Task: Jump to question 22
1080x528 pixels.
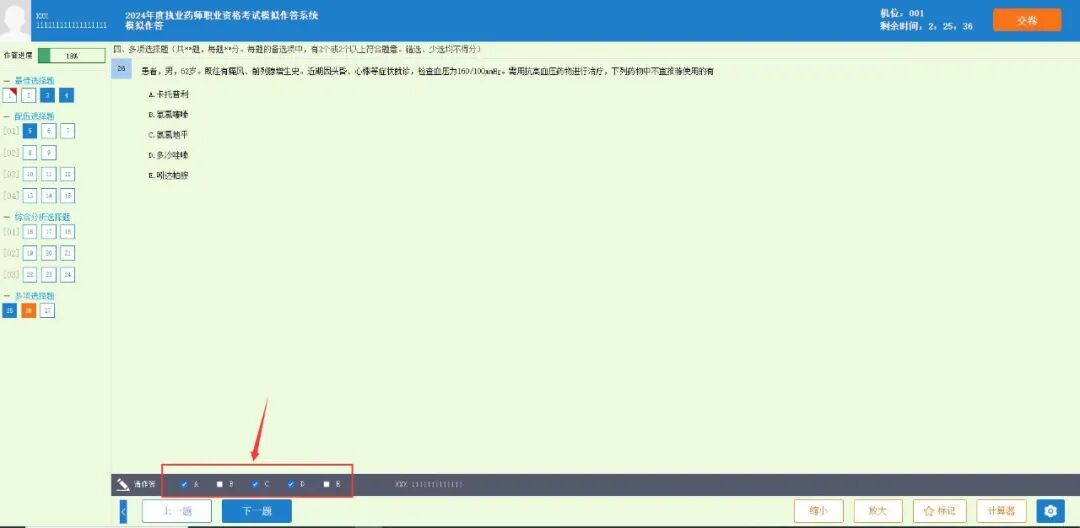Action: pos(30,275)
